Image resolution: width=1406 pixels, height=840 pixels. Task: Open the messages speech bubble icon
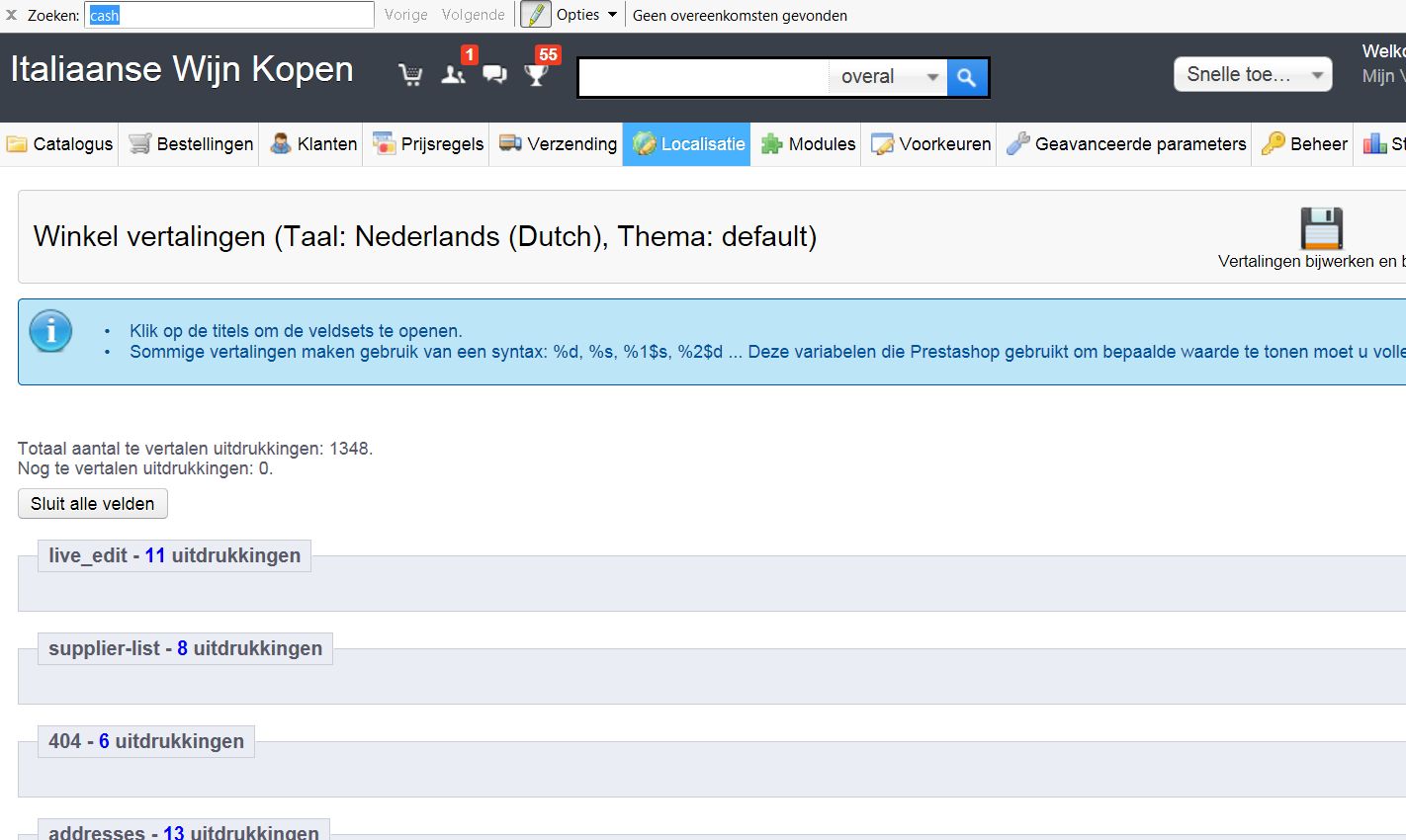point(494,75)
